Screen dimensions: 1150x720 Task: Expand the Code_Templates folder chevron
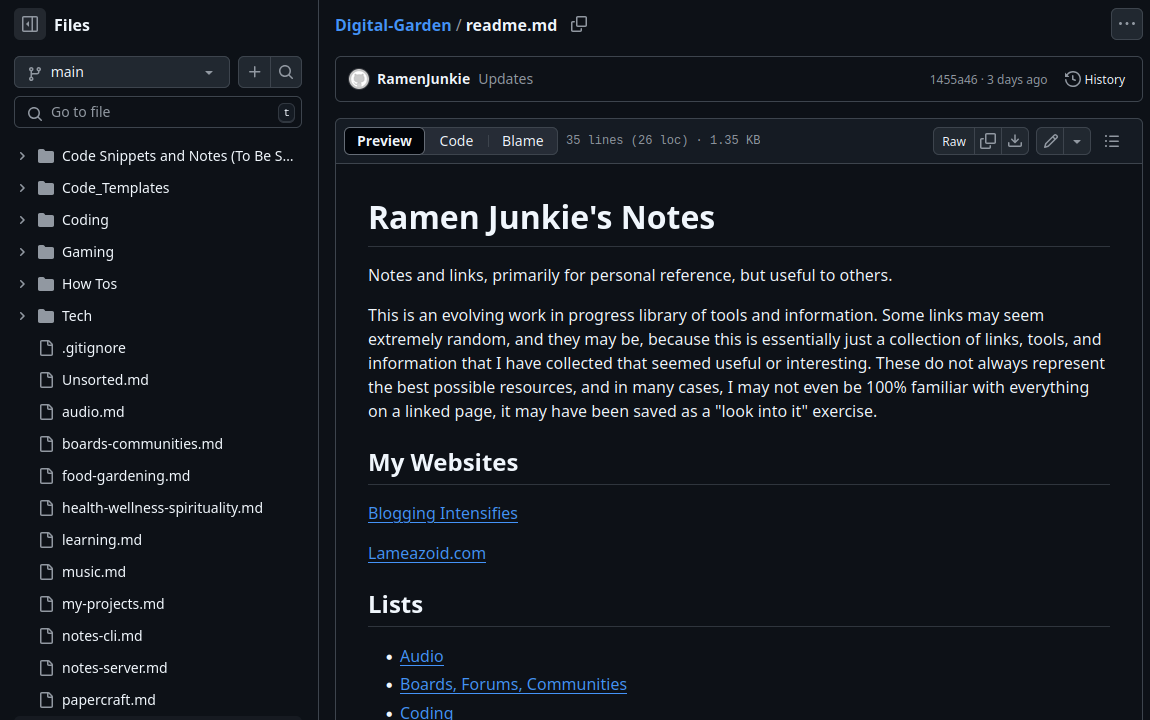[22, 188]
